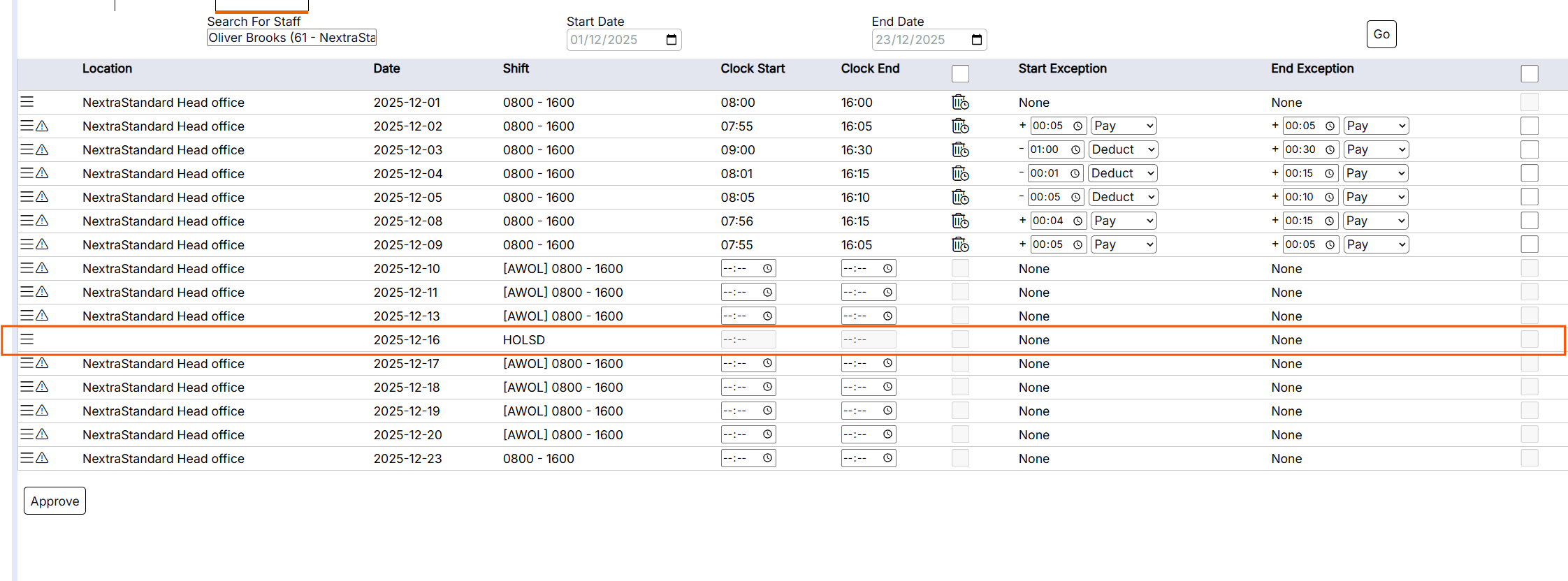Open the start exception Pay dropdown for 2025-12-08
The height and width of the screenshot is (581, 1568).
tap(1124, 221)
